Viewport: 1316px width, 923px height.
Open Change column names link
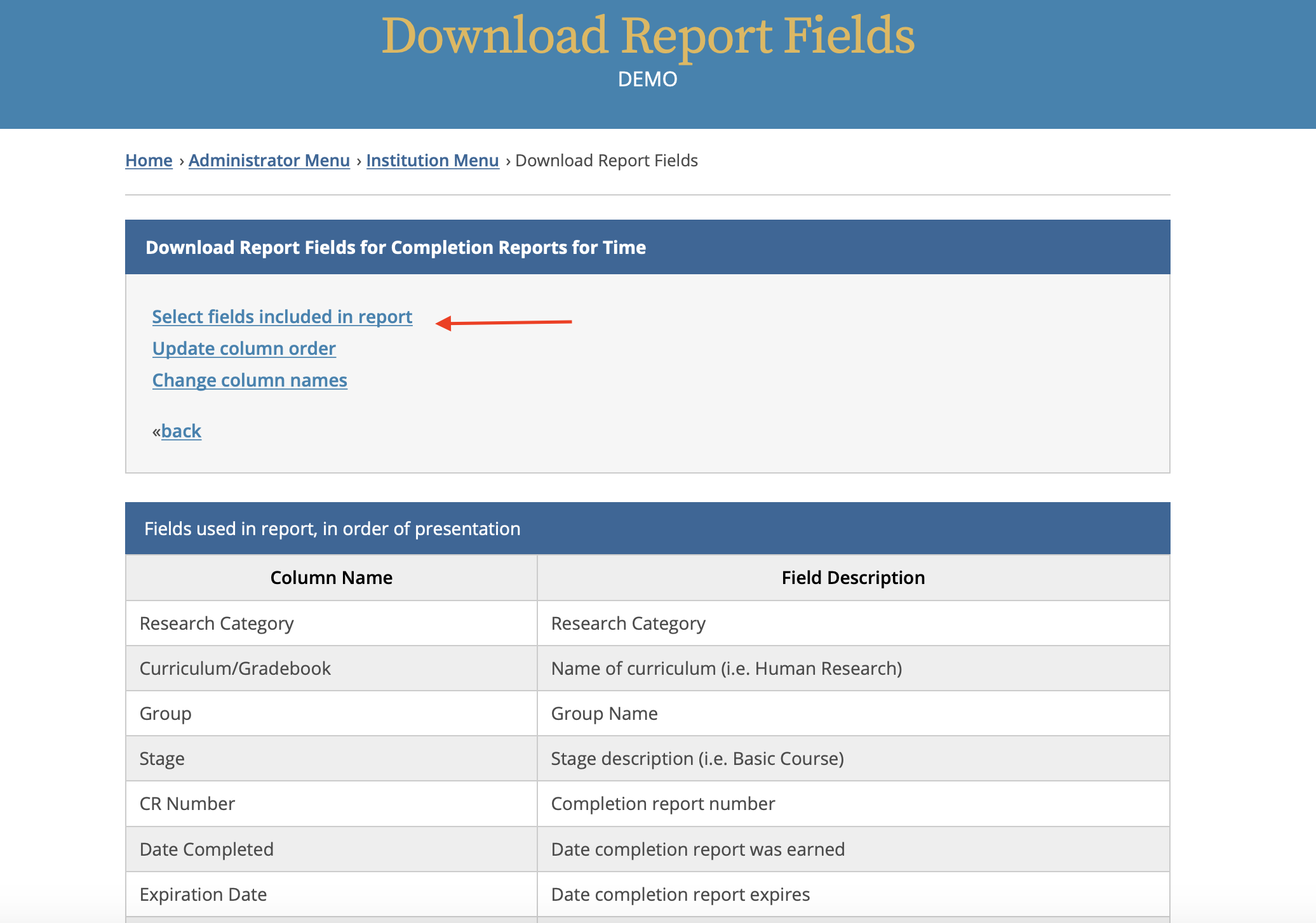[x=250, y=380]
